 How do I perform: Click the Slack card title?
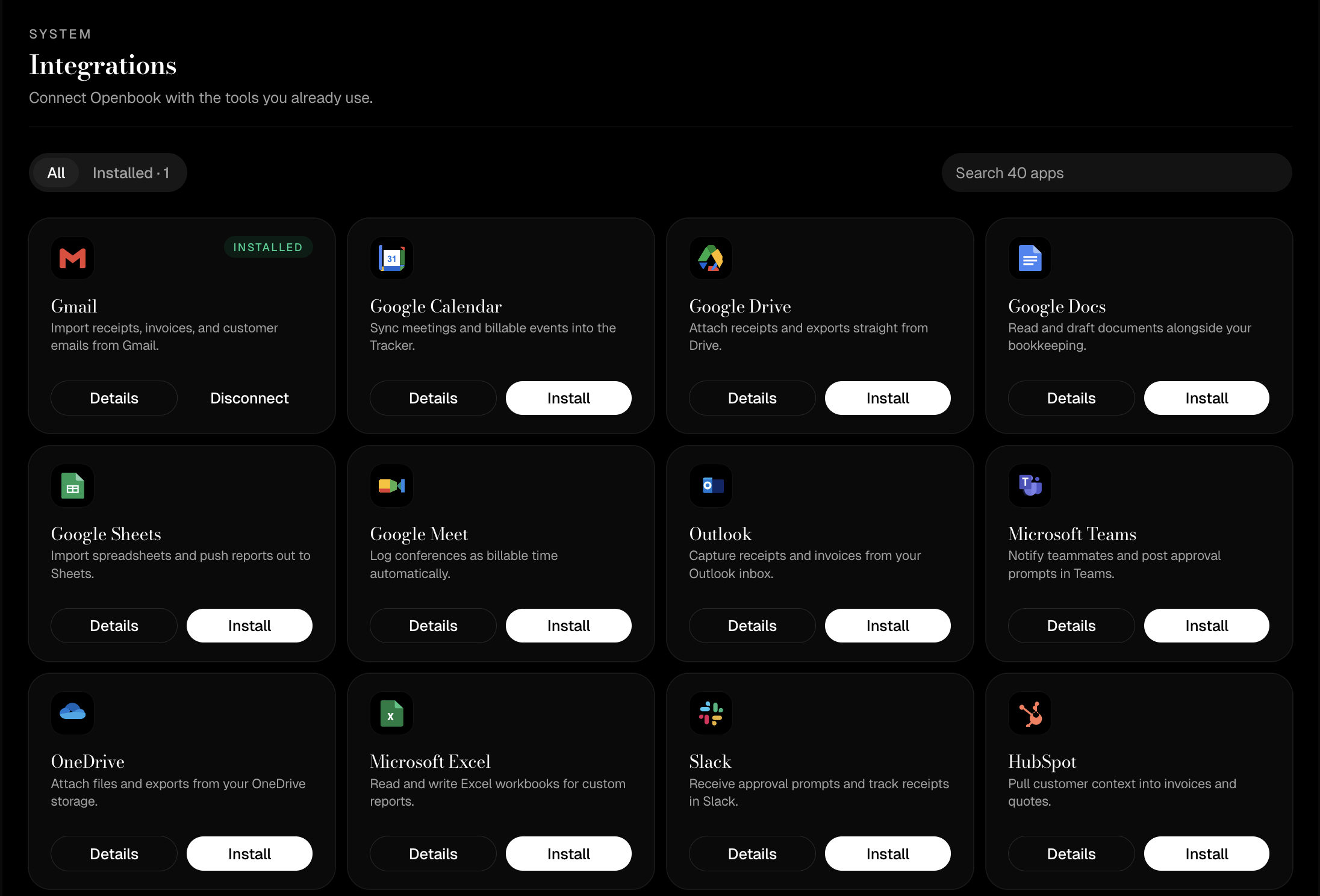click(710, 762)
